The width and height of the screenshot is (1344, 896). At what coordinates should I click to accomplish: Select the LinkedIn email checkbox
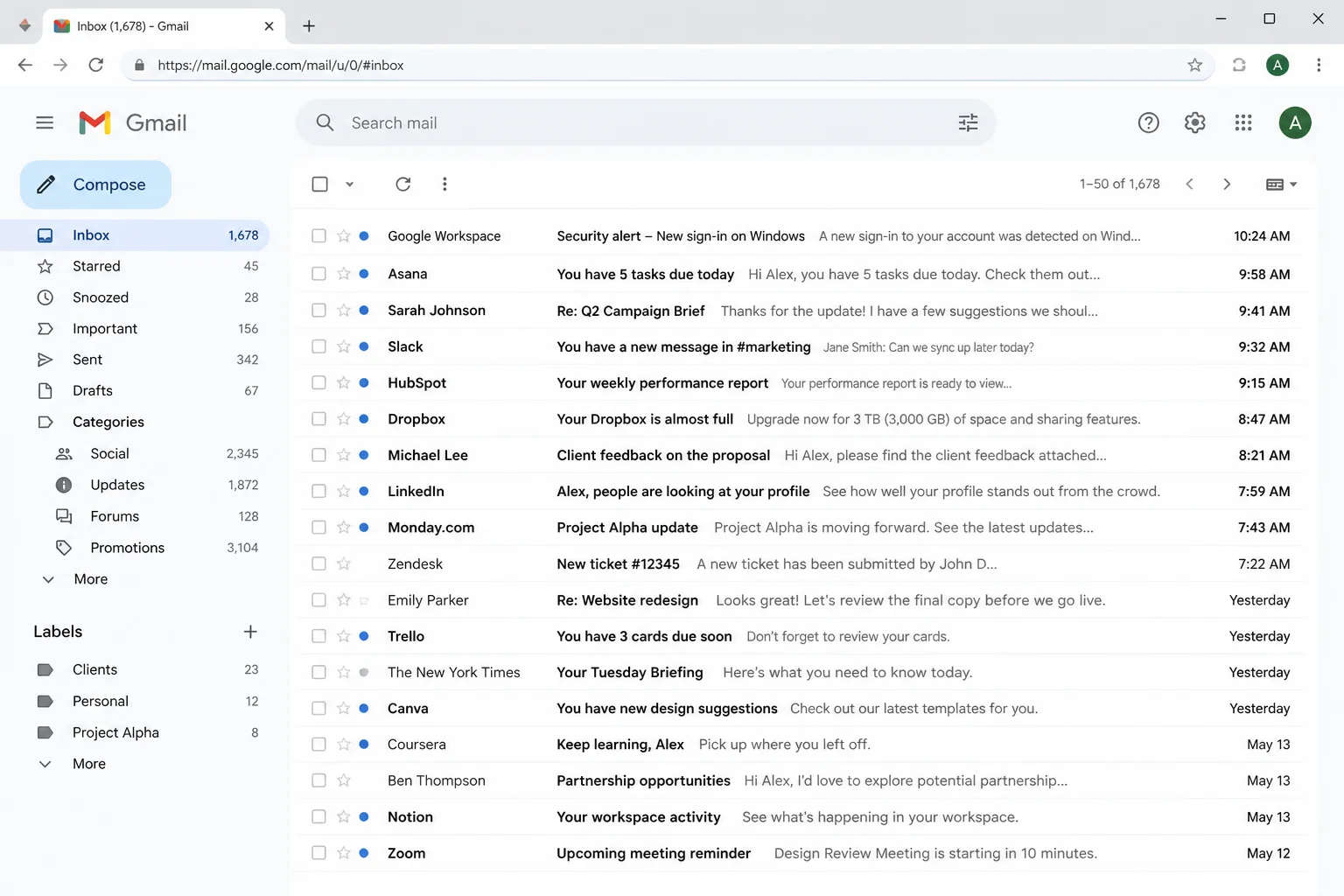point(318,492)
